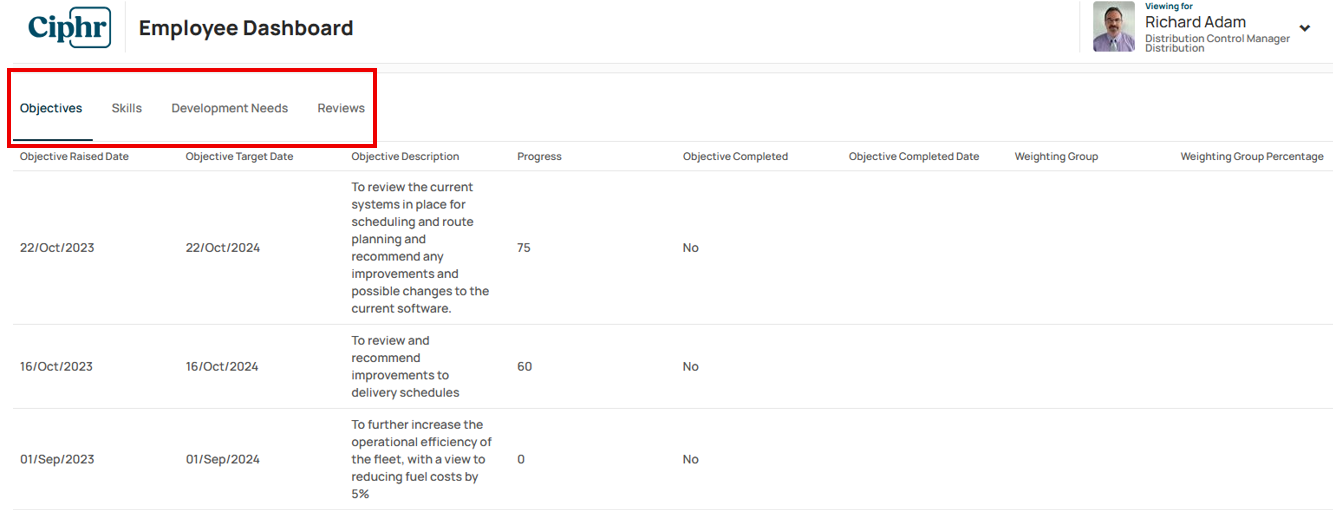Select the 22/Oct/2023 objective row
1333x510 pixels.
672,248
